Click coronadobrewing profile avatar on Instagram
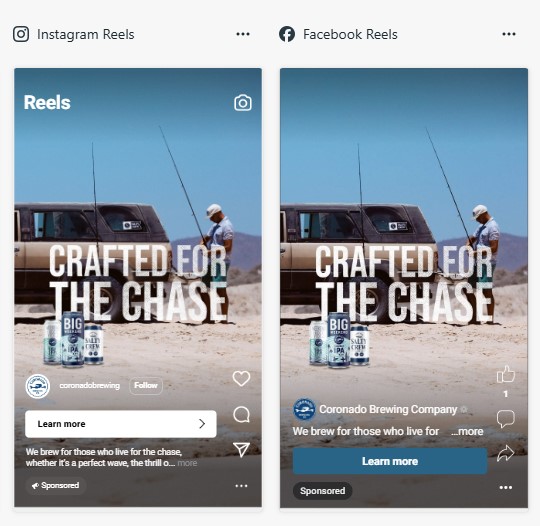This screenshot has height=526, width=540. (38, 386)
